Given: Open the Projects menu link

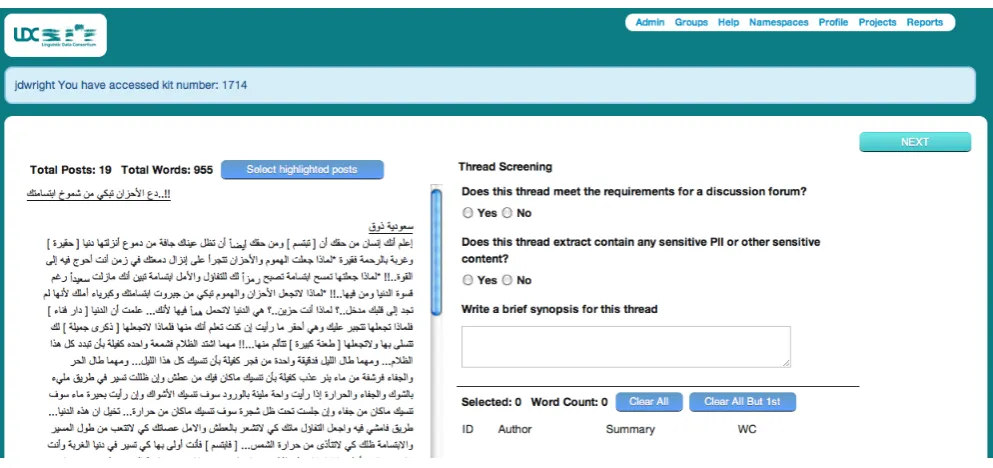Looking at the screenshot, I should (x=877, y=22).
